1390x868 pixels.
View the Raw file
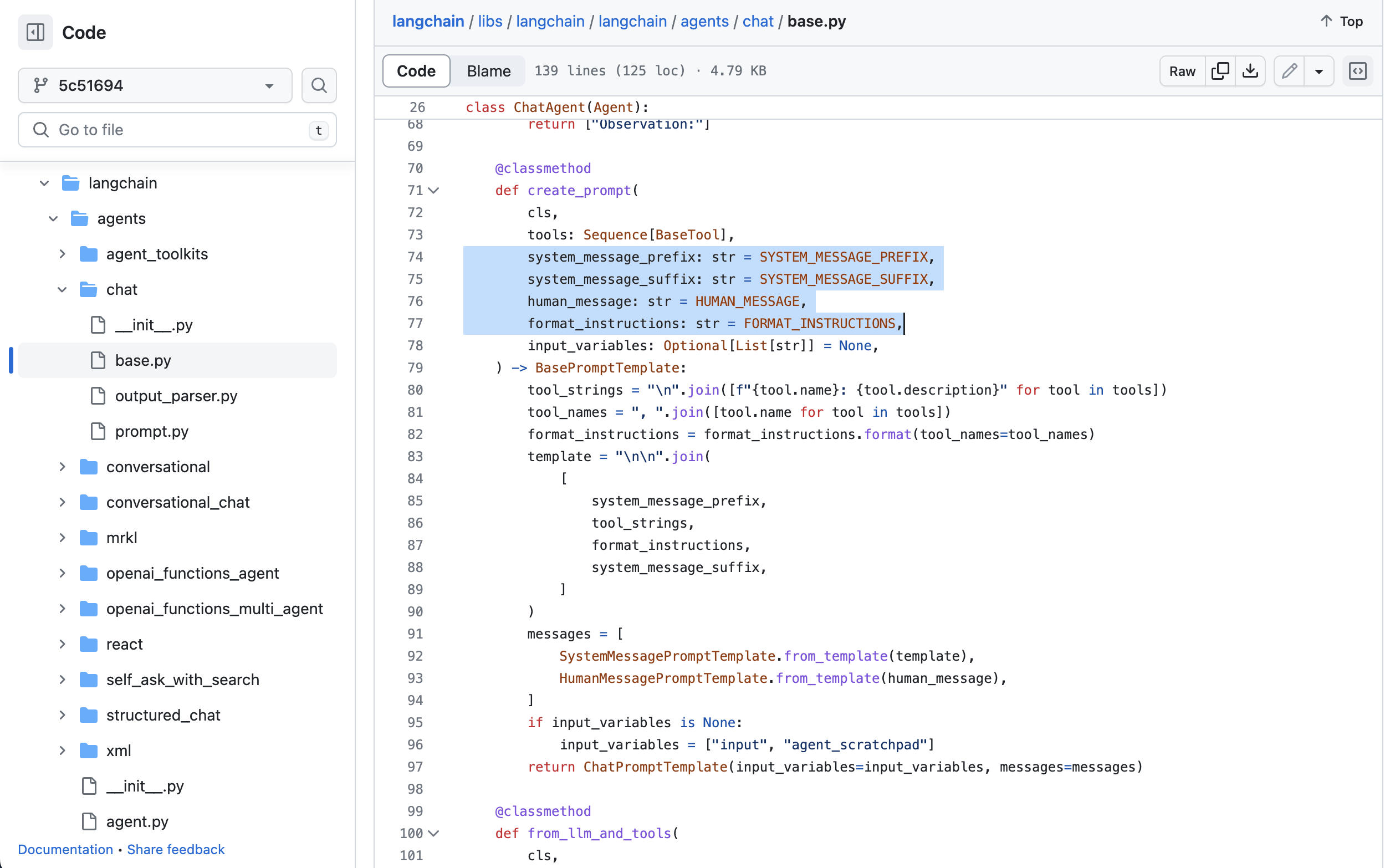pos(1182,70)
